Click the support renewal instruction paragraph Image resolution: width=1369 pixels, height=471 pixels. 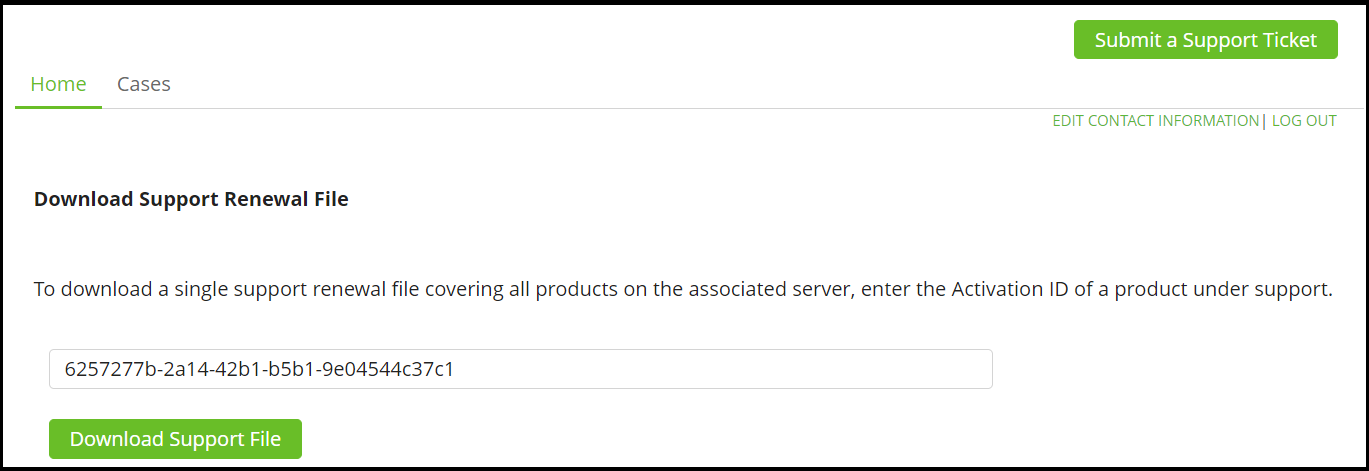(683, 290)
